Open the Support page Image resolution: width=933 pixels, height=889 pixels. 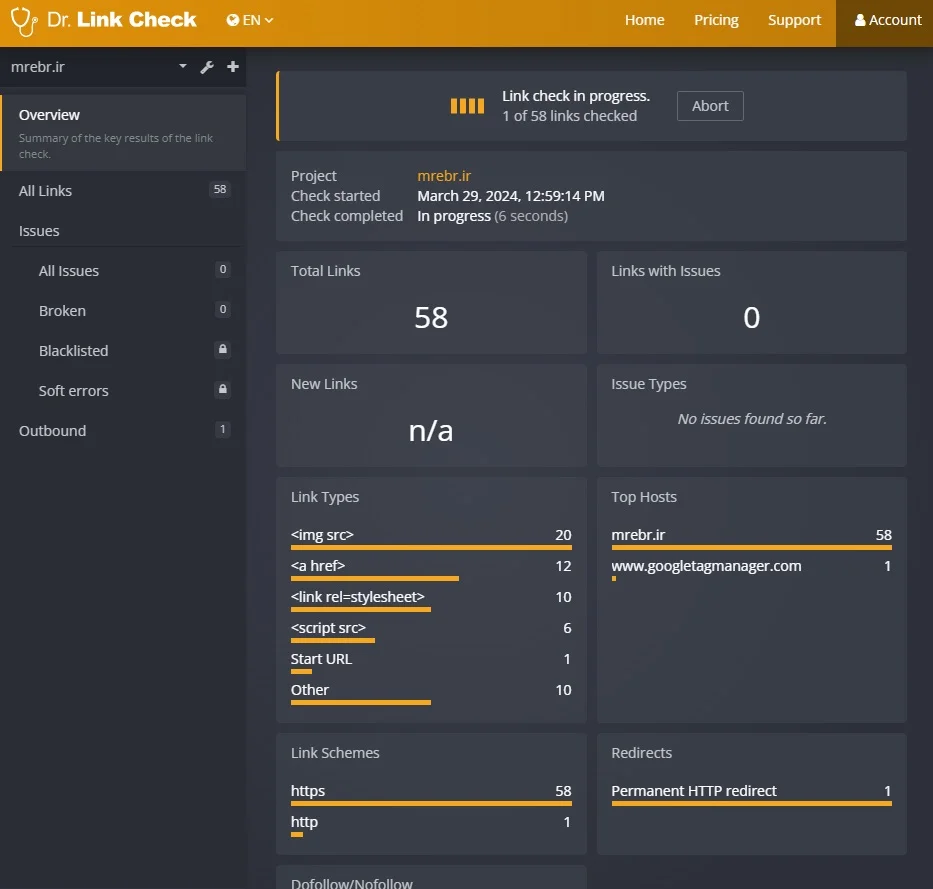coord(794,20)
